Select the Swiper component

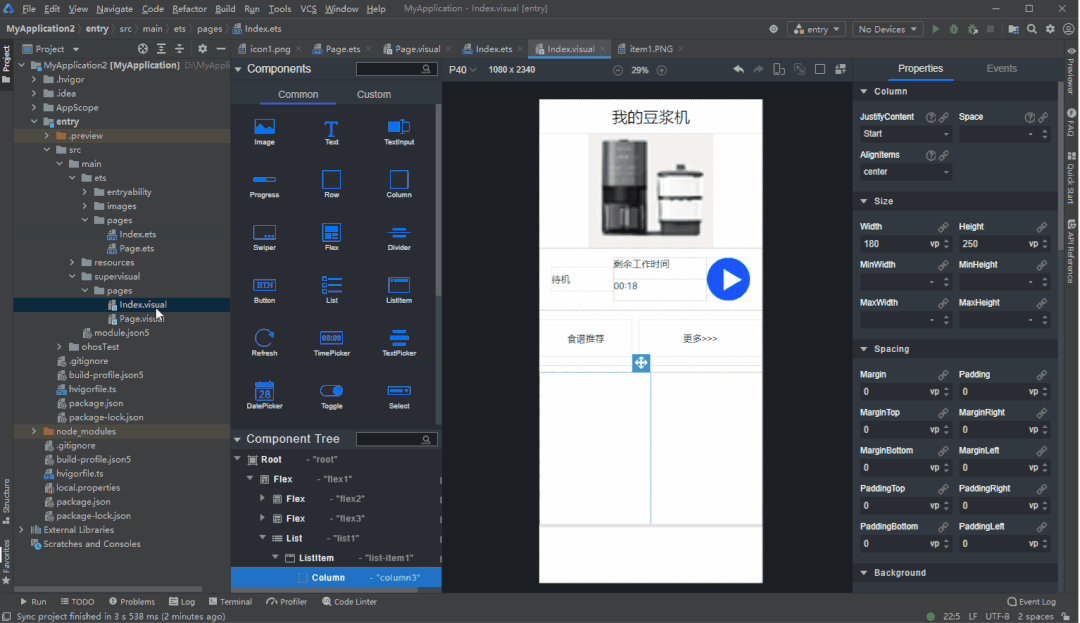[264, 237]
